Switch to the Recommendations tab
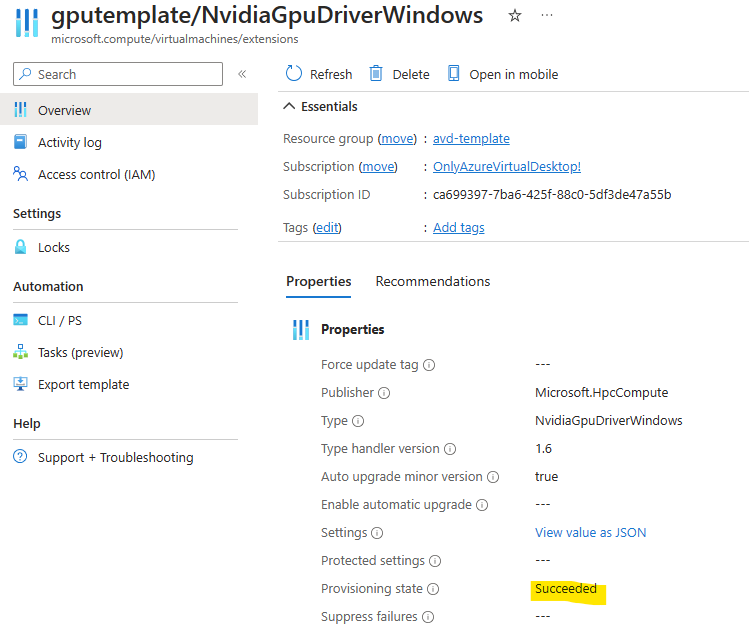The width and height of the screenshot is (749, 630). 433,281
